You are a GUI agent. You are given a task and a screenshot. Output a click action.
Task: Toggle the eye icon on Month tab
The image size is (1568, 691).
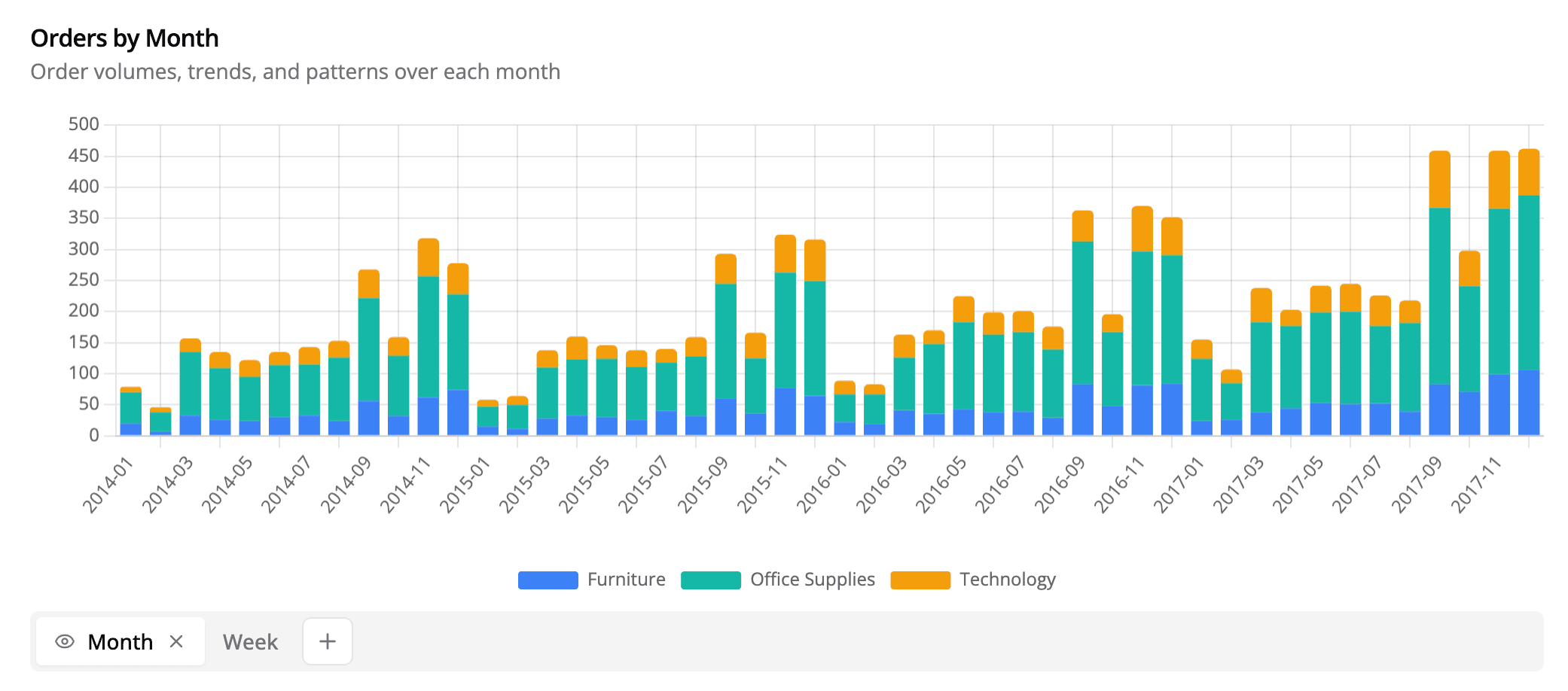click(65, 641)
